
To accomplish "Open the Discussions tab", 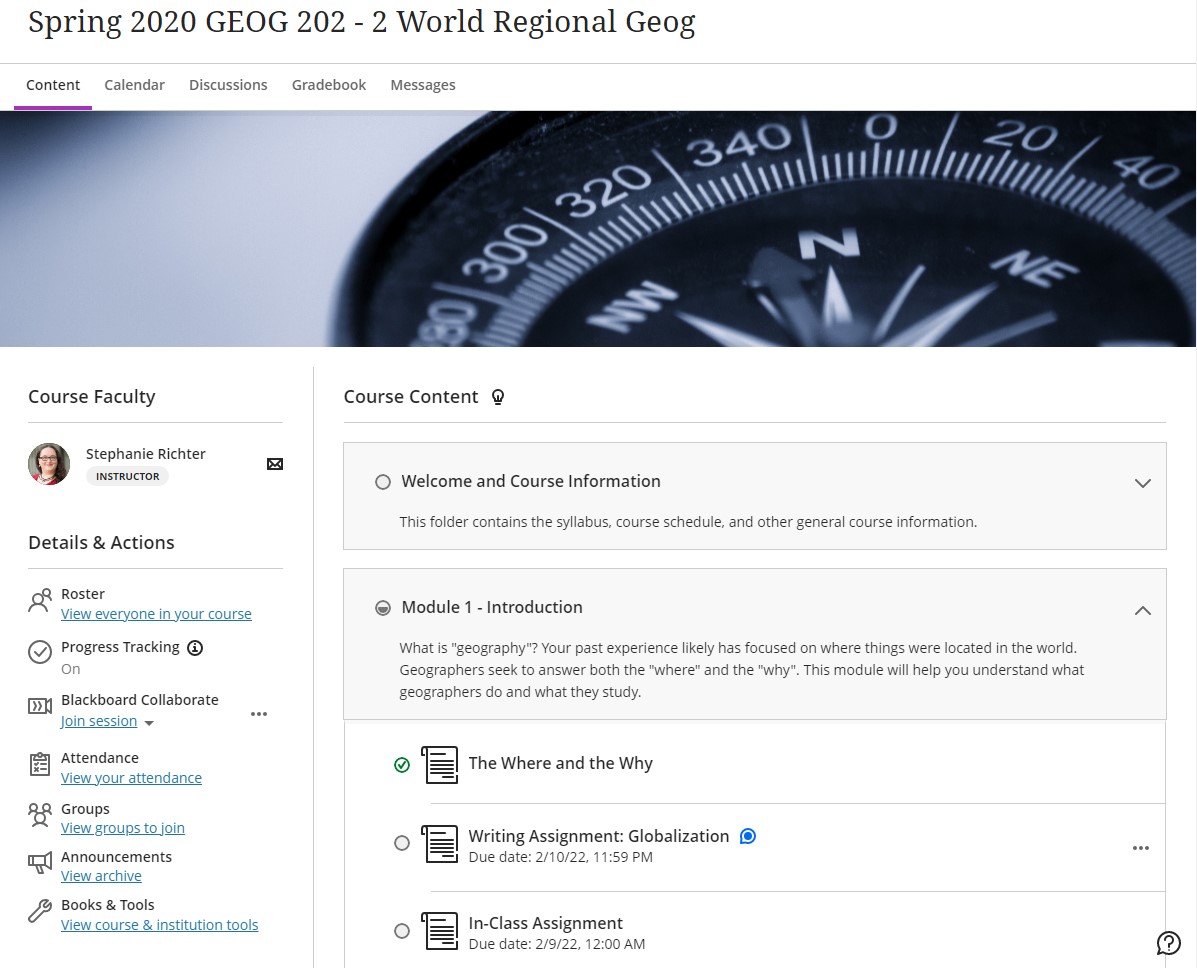I will [228, 85].
